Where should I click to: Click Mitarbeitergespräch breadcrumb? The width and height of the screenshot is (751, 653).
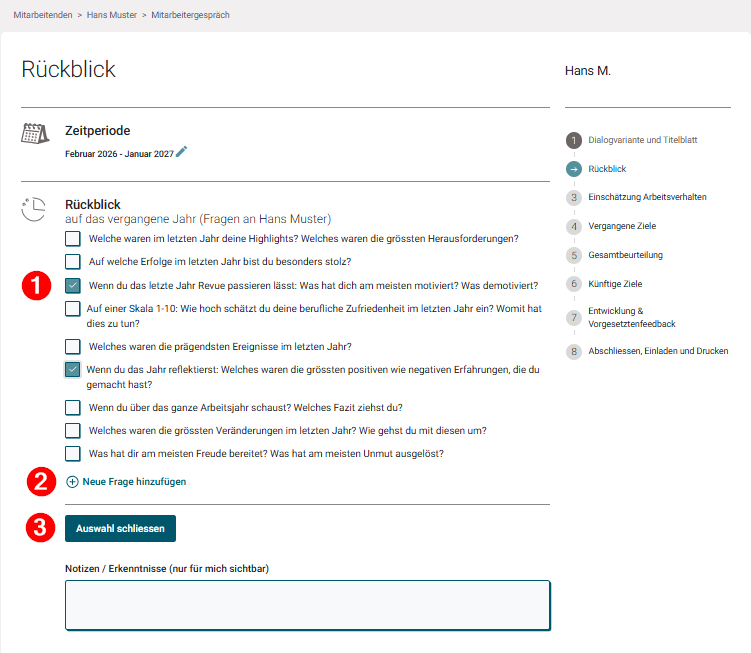[190, 15]
